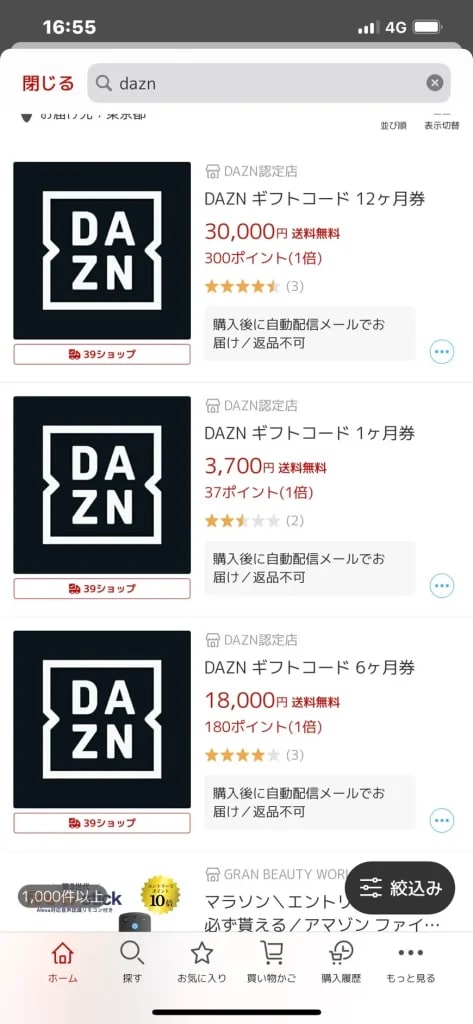Tap the 閉じる close link
Viewport: 473px width, 1024px height.
click(x=48, y=84)
